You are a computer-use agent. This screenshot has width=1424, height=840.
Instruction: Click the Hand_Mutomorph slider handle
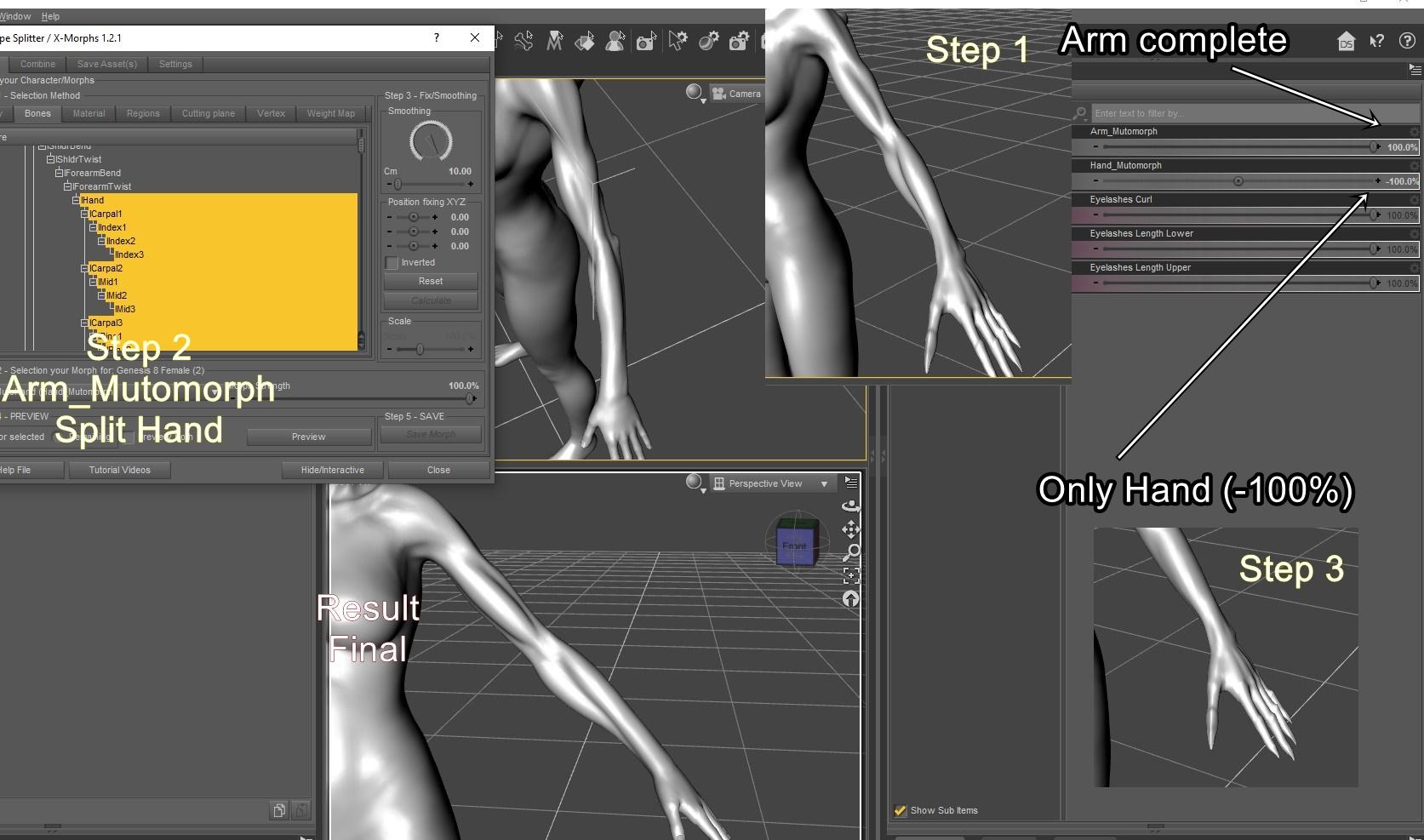point(1238,181)
